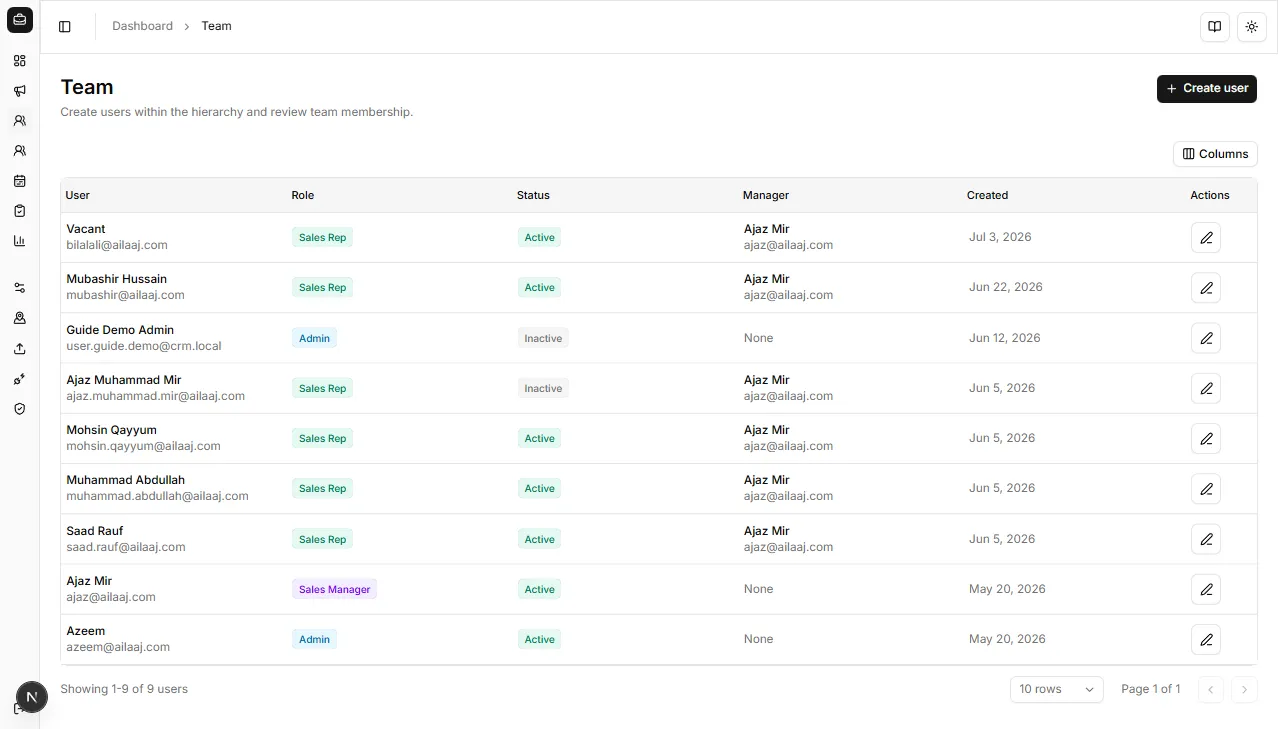Click the Status column header
Image resolution: width=1278 pixels, height=729 pixels.
pyautogui.click(x=533, y=195)
